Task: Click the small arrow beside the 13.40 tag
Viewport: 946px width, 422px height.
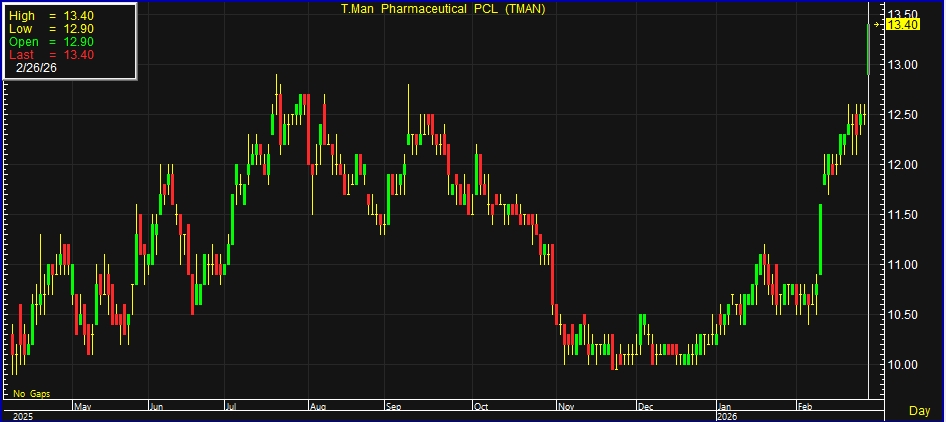Action: click(878, 24)
